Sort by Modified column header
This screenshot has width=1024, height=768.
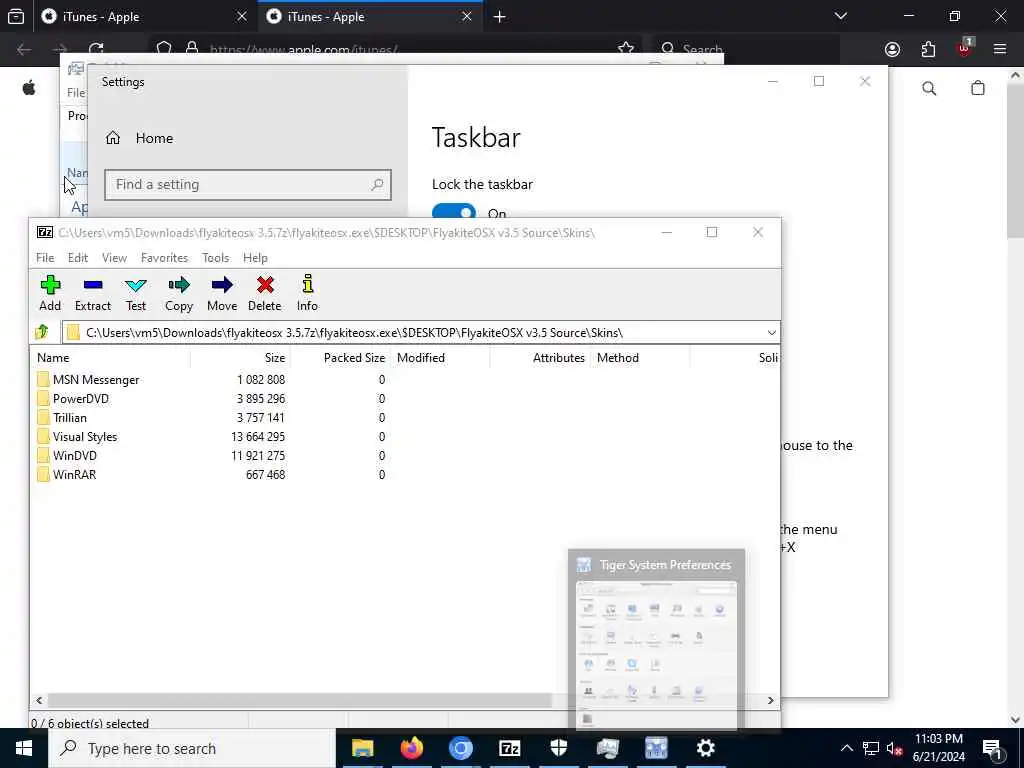click(440, 358)
